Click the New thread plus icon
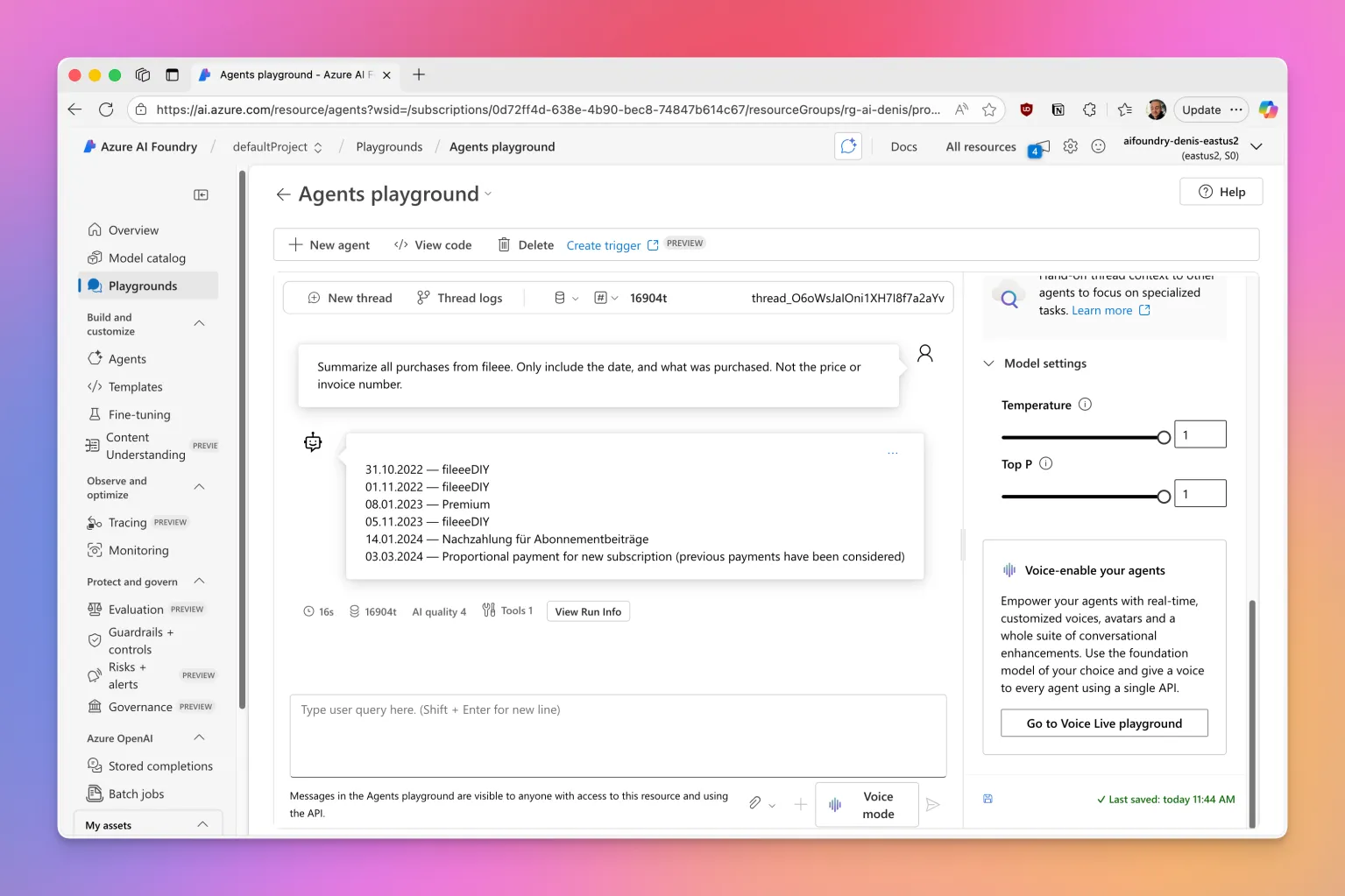The height and width of the screenshot is (896, 1345). (x=314, y=298)
